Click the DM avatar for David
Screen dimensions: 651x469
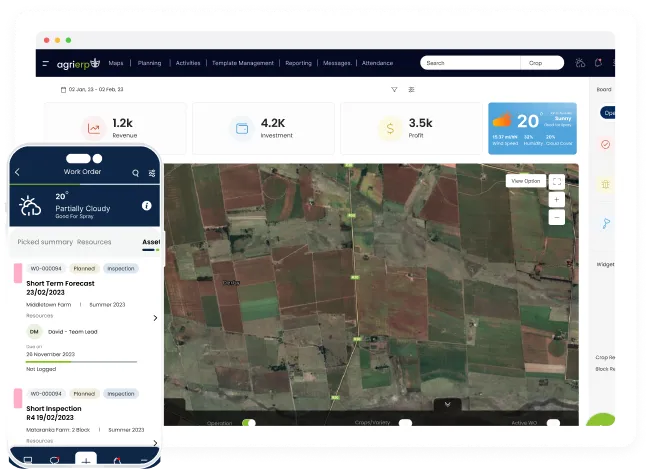pos(34,332)
